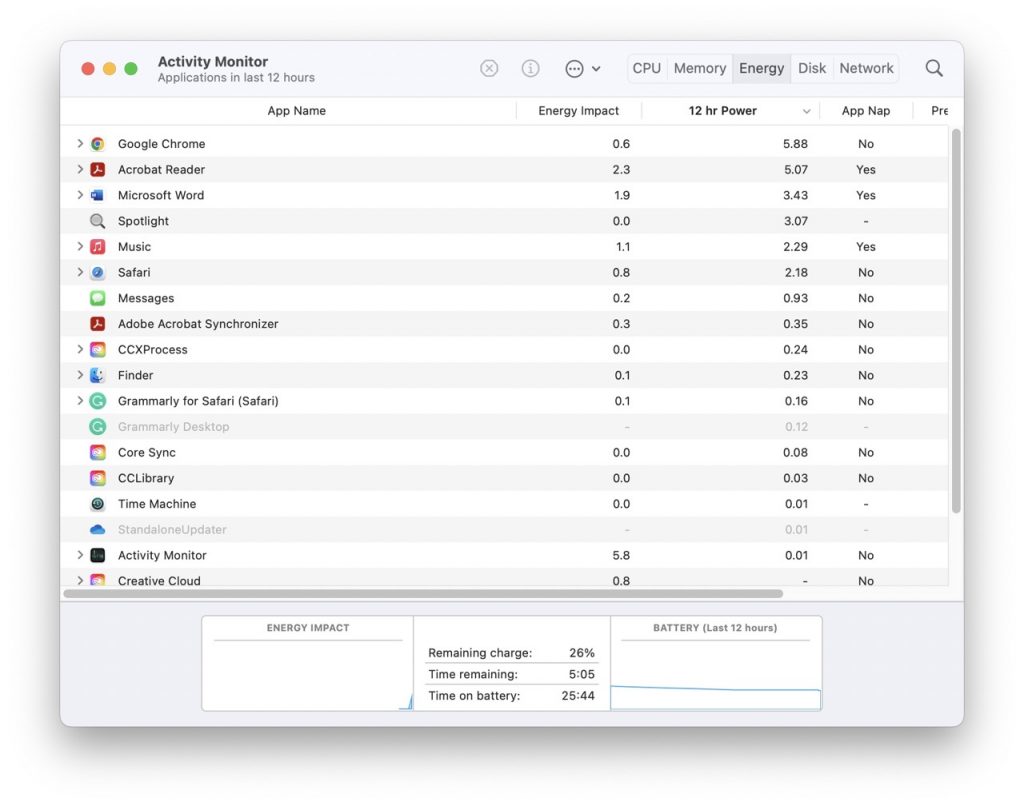Image resolution: width=1024 pixels, height=806 pixels.
Task: Click the red close window button
Action: (88, 69)
